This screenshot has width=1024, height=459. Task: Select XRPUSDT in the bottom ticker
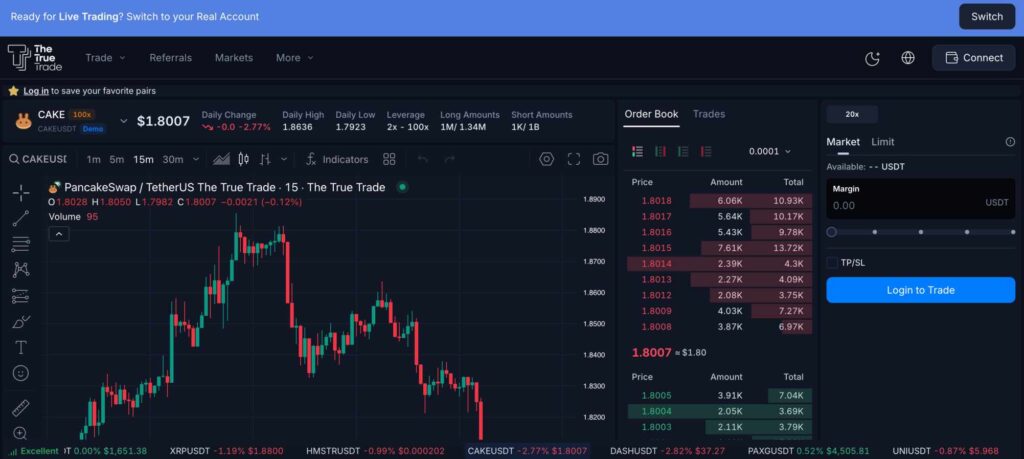pos(227,451)
